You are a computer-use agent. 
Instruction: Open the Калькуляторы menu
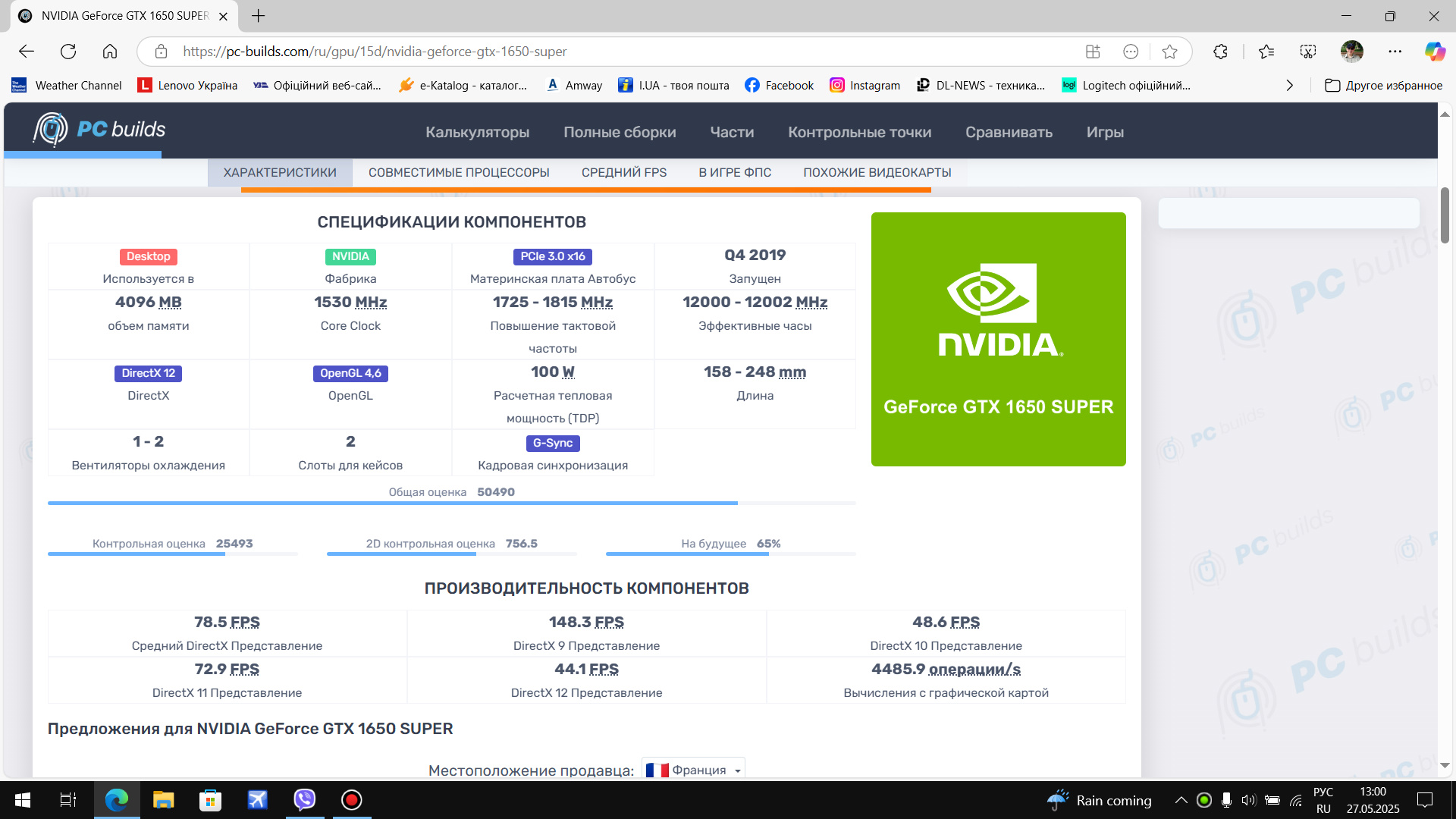click(477, 132)
